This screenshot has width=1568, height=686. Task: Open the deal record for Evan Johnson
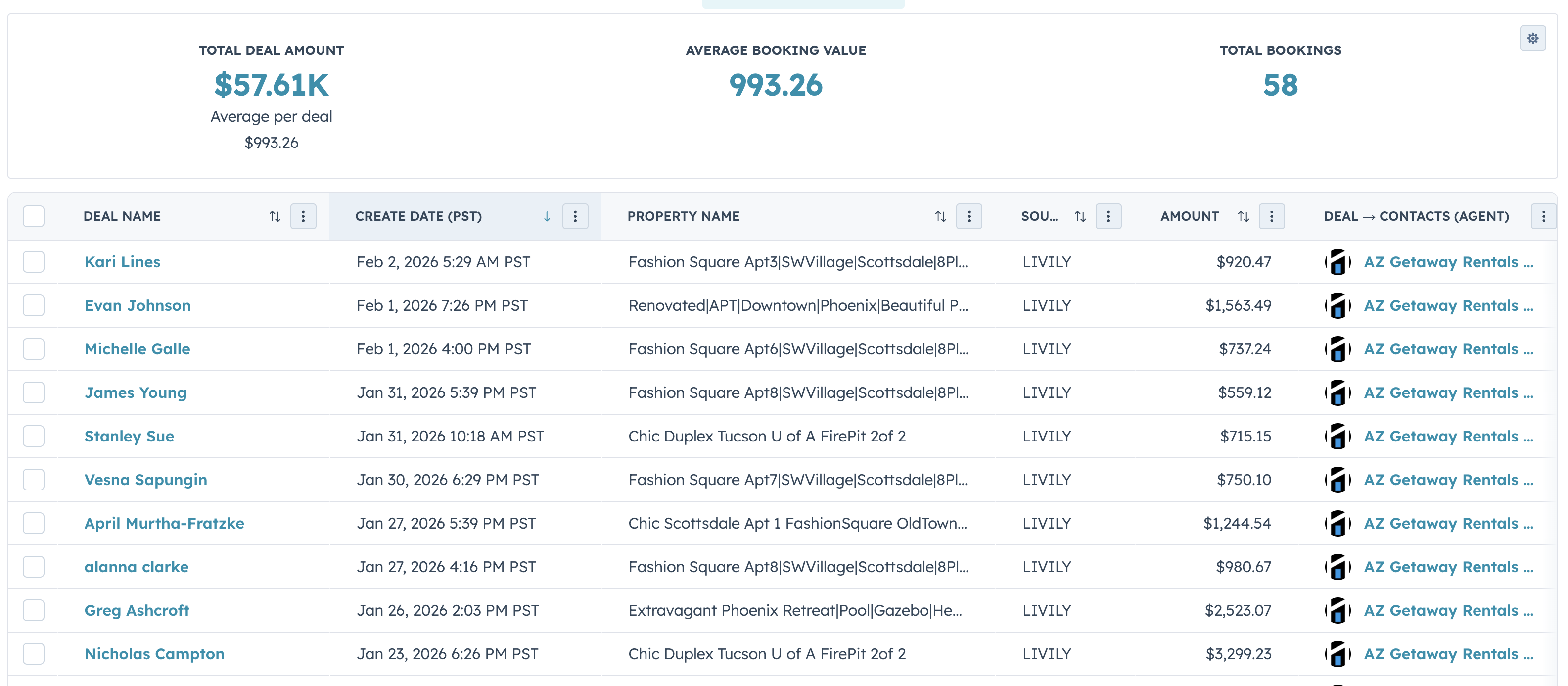137,305
